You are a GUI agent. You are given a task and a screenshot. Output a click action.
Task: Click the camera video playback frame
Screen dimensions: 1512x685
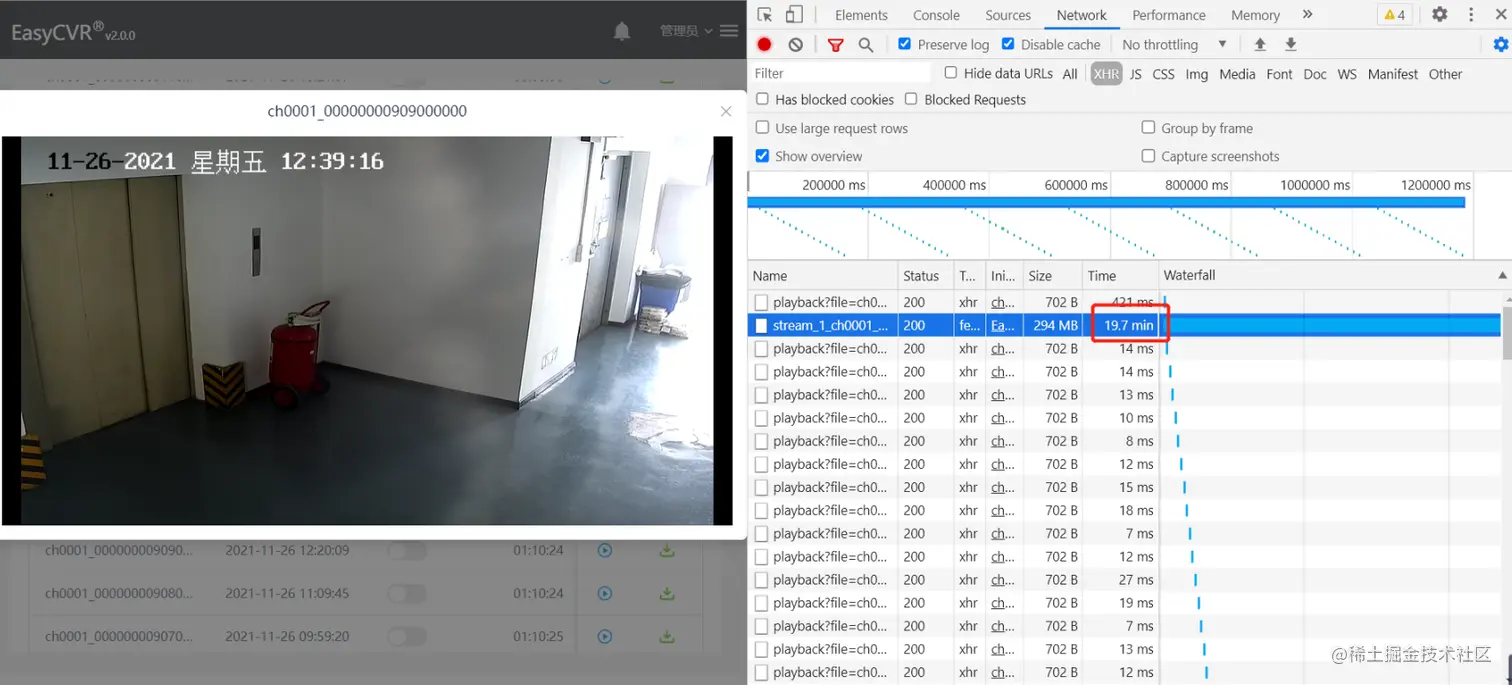tap(367, 330)
